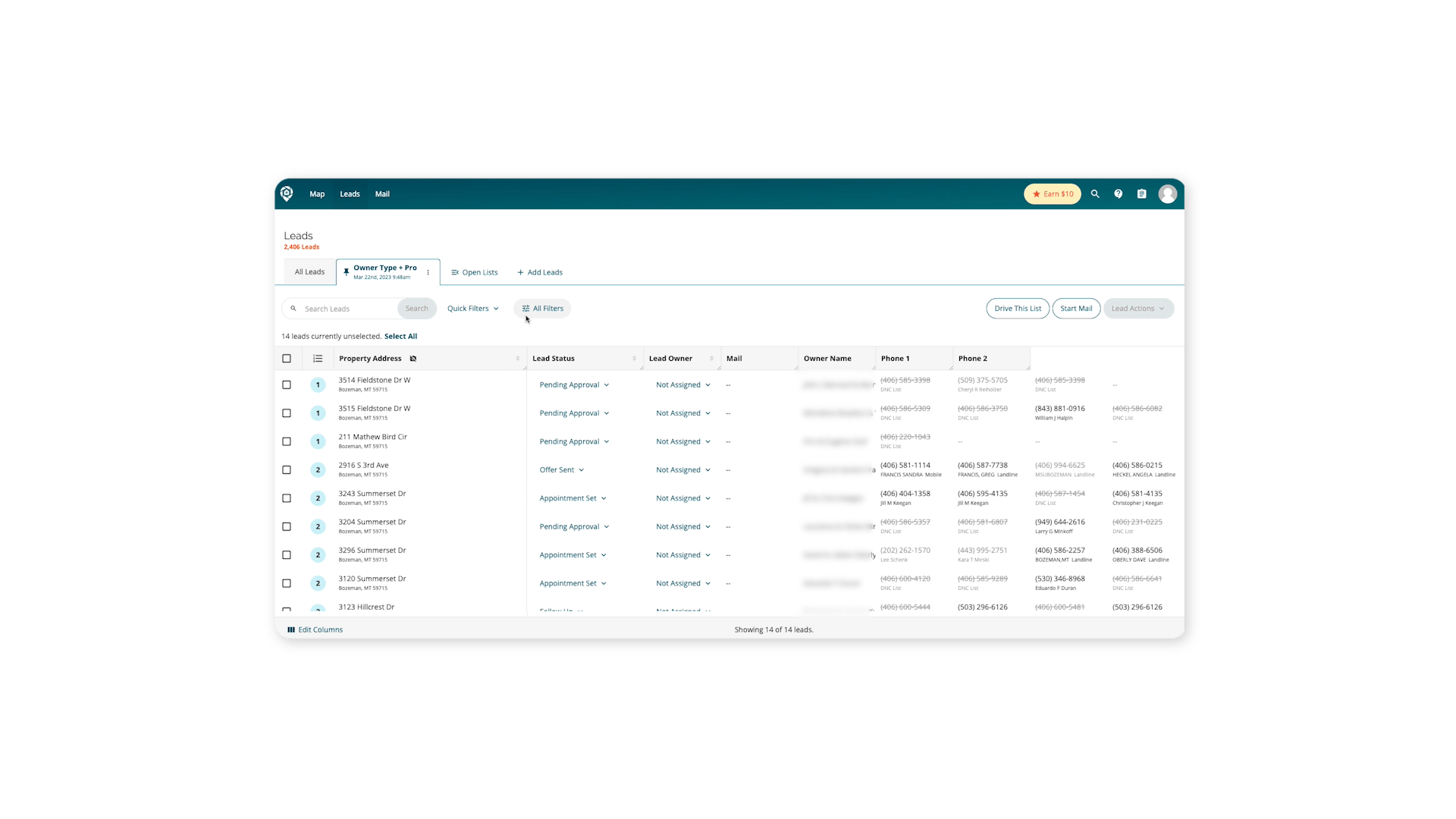The width and height of the screenshot is (1456, 819).
Task: Switch to the All Leads tab
Action: point(309,272)
